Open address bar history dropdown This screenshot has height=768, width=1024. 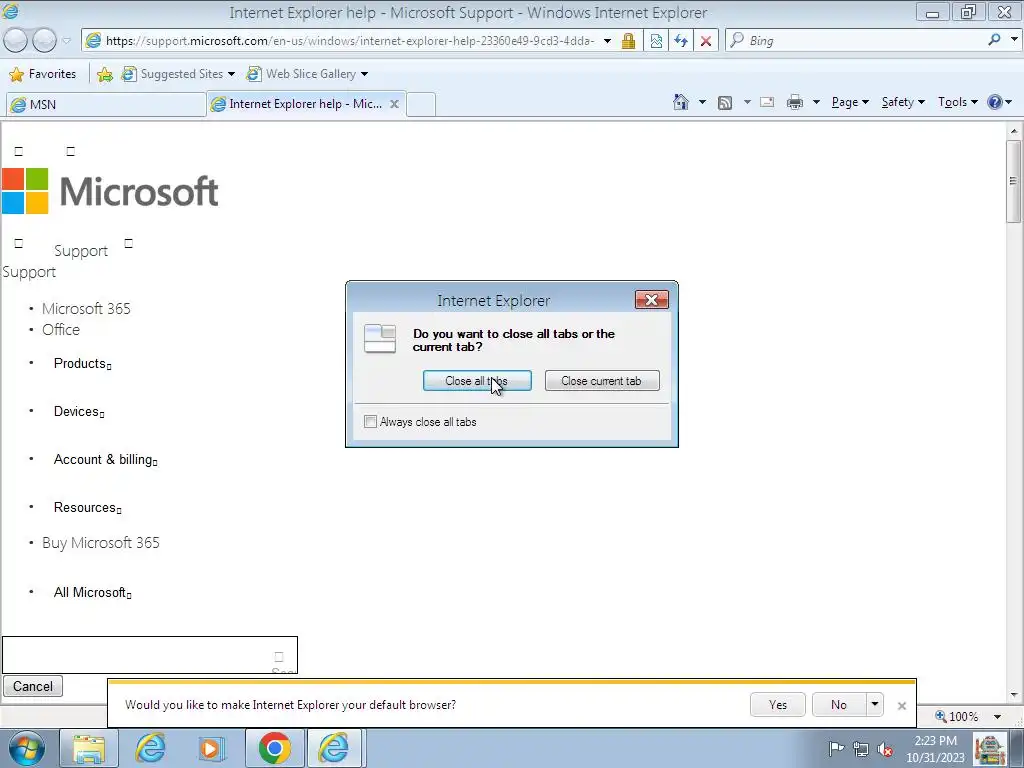[607, 40]
